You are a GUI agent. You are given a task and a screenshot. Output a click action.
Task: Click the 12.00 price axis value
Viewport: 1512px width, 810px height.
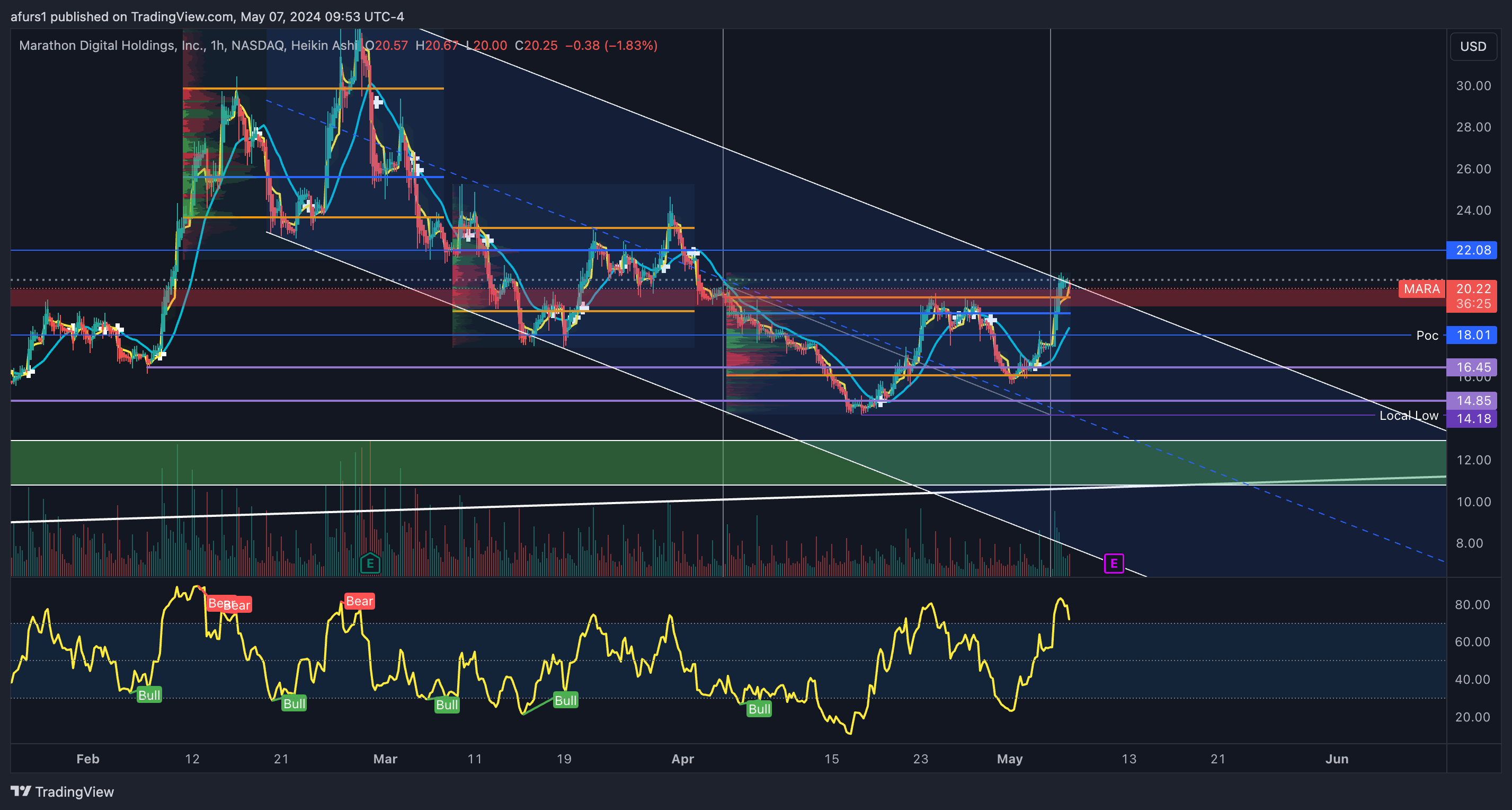point(1473,460)
